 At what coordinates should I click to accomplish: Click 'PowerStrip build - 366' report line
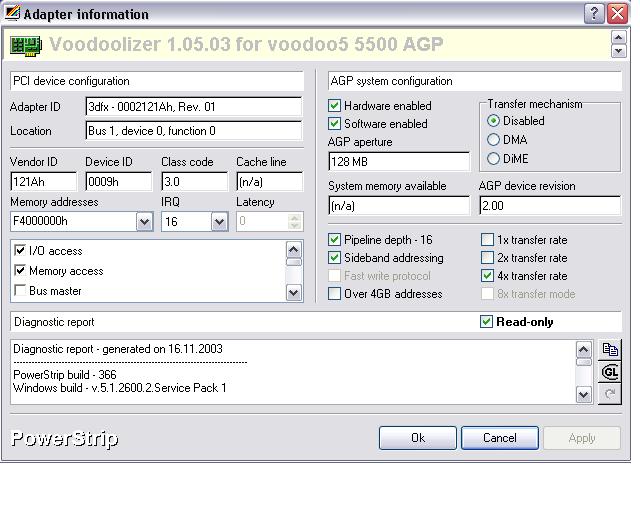(x=65, y=375)
